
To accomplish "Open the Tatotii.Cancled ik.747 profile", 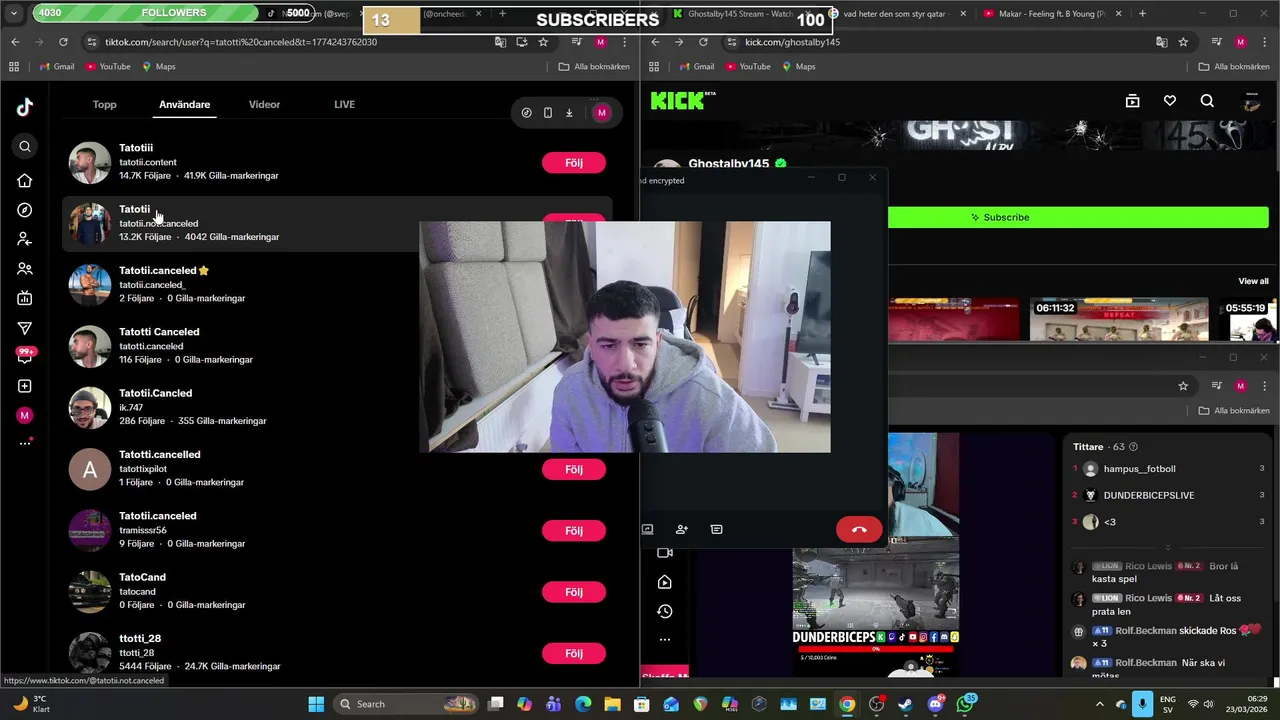I will pos(155,393).
